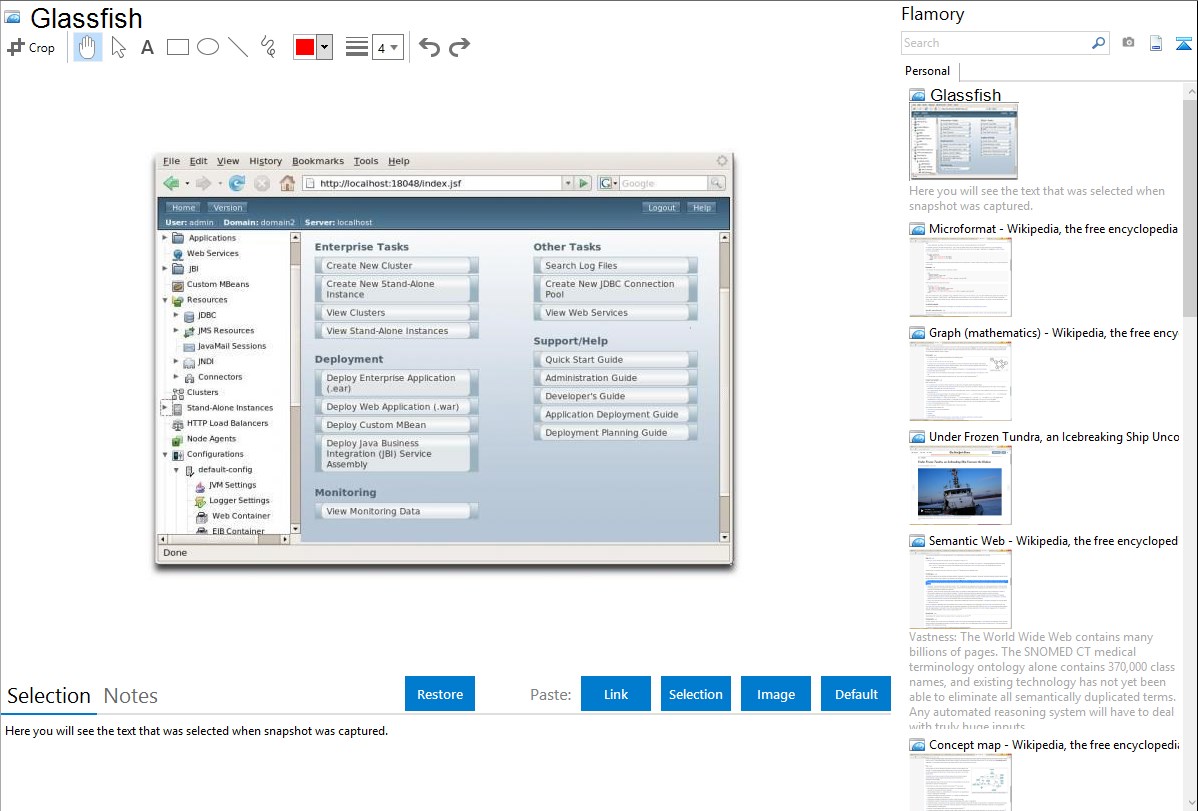
Task: Select the arrow pointer tool
Action: pyautogui.click(x=118, y=47)
